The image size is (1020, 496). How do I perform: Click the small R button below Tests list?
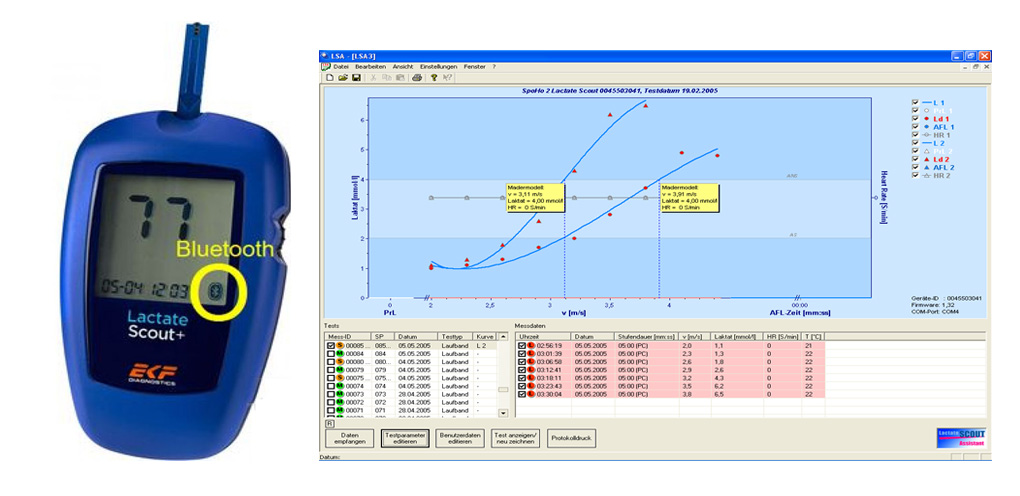tap(330, 423)
